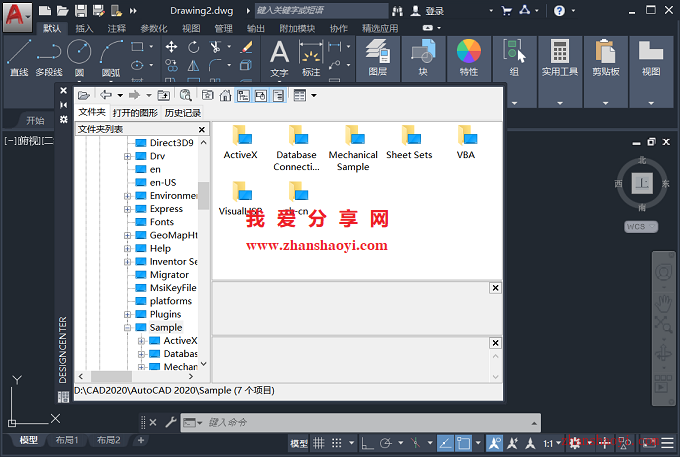680x457 pixels.
Task: Click the Model (模型) status bar button
Action: pos(298,443)
